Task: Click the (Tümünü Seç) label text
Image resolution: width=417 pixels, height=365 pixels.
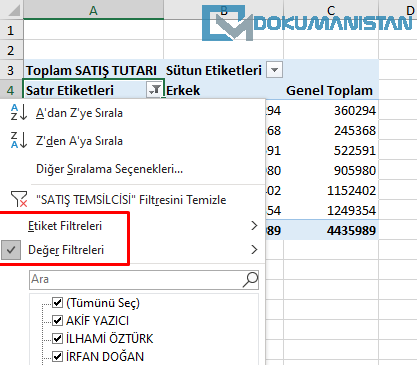Action: (x=103, y=303)
